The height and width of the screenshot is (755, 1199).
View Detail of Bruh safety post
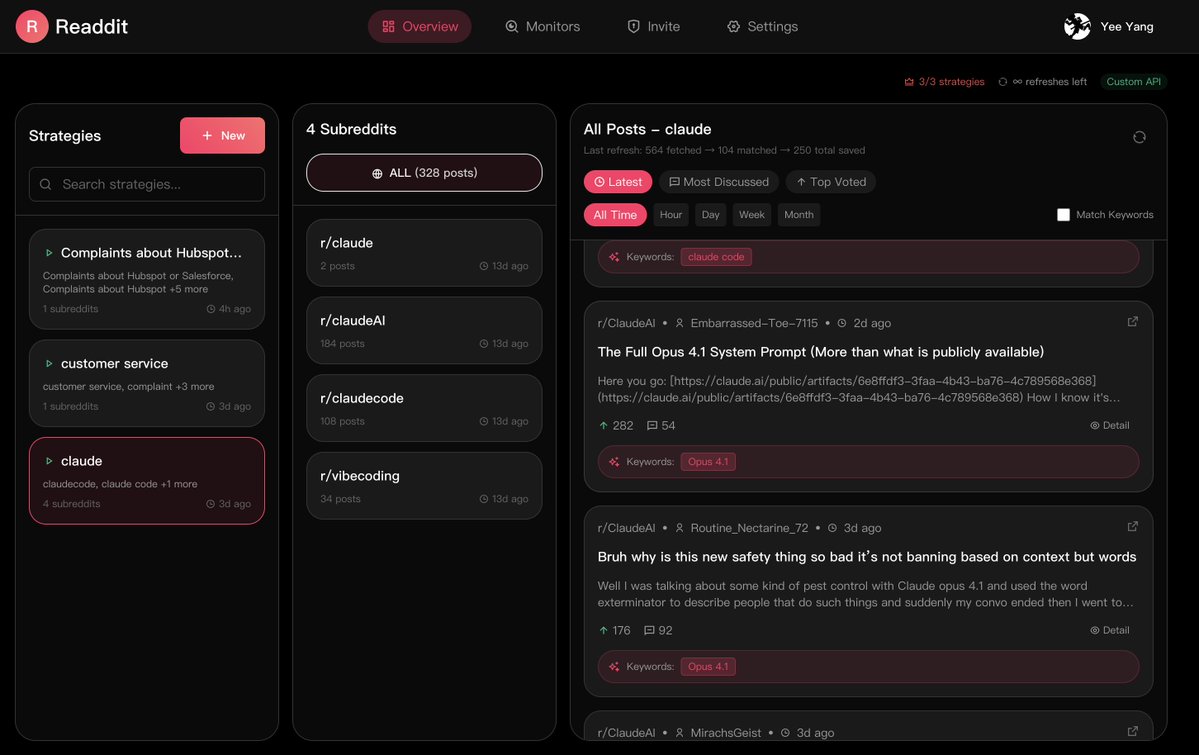[x=1110, y=630]
